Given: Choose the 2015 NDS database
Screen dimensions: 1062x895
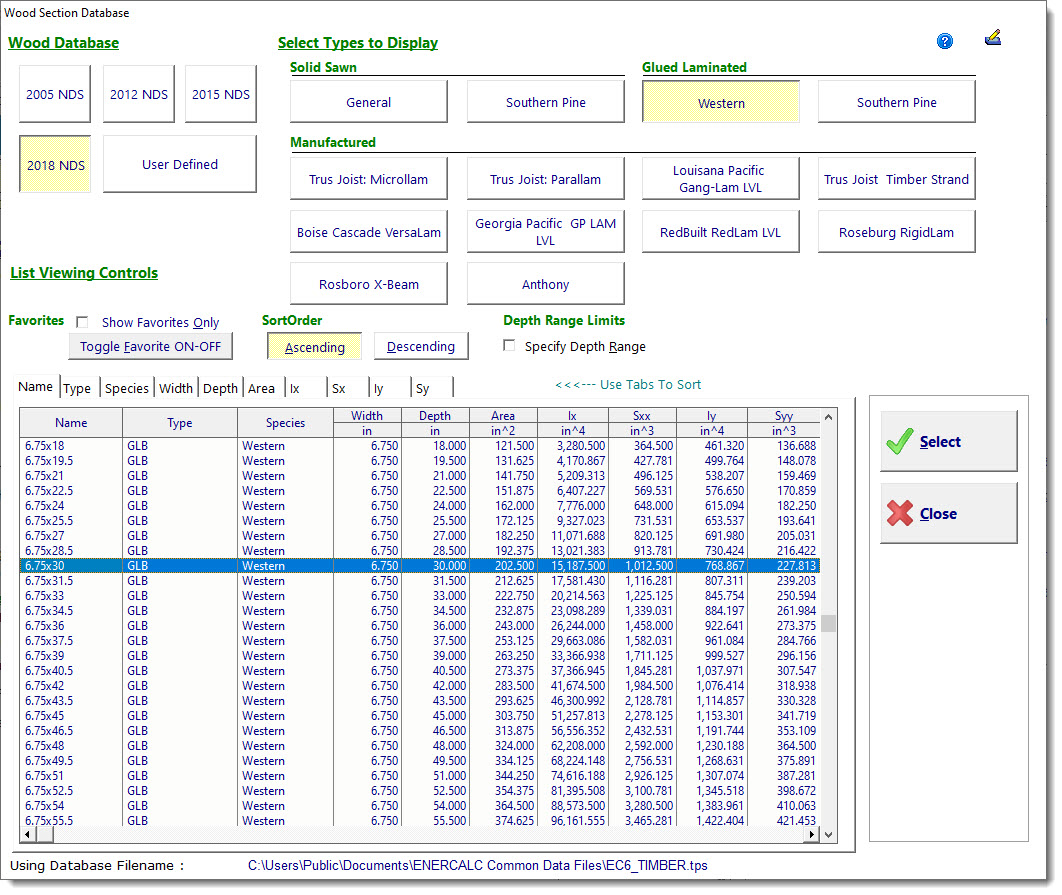Looking at the screenshot, I should [x=221, y=94].
